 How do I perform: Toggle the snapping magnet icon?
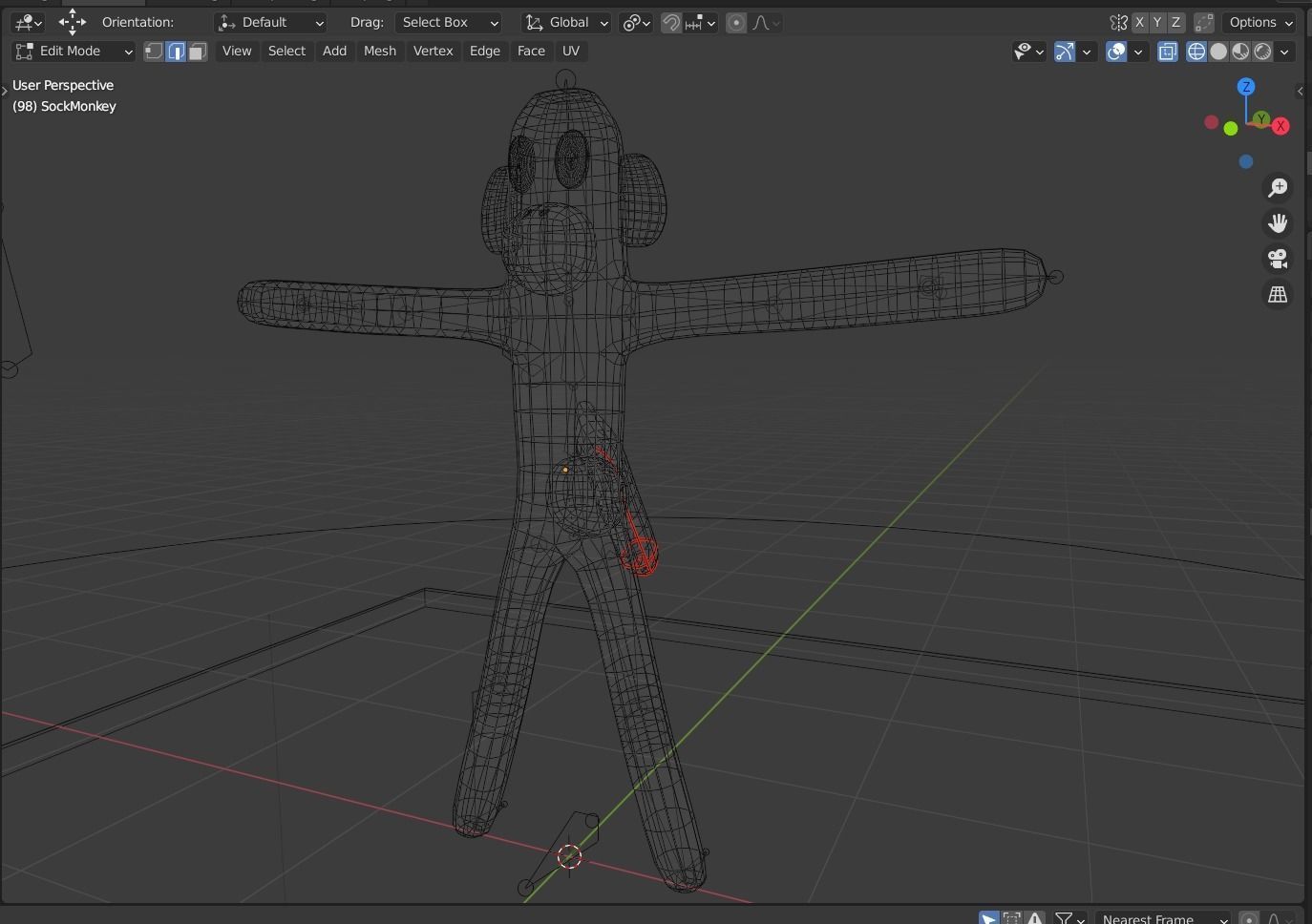coord(671,22)
